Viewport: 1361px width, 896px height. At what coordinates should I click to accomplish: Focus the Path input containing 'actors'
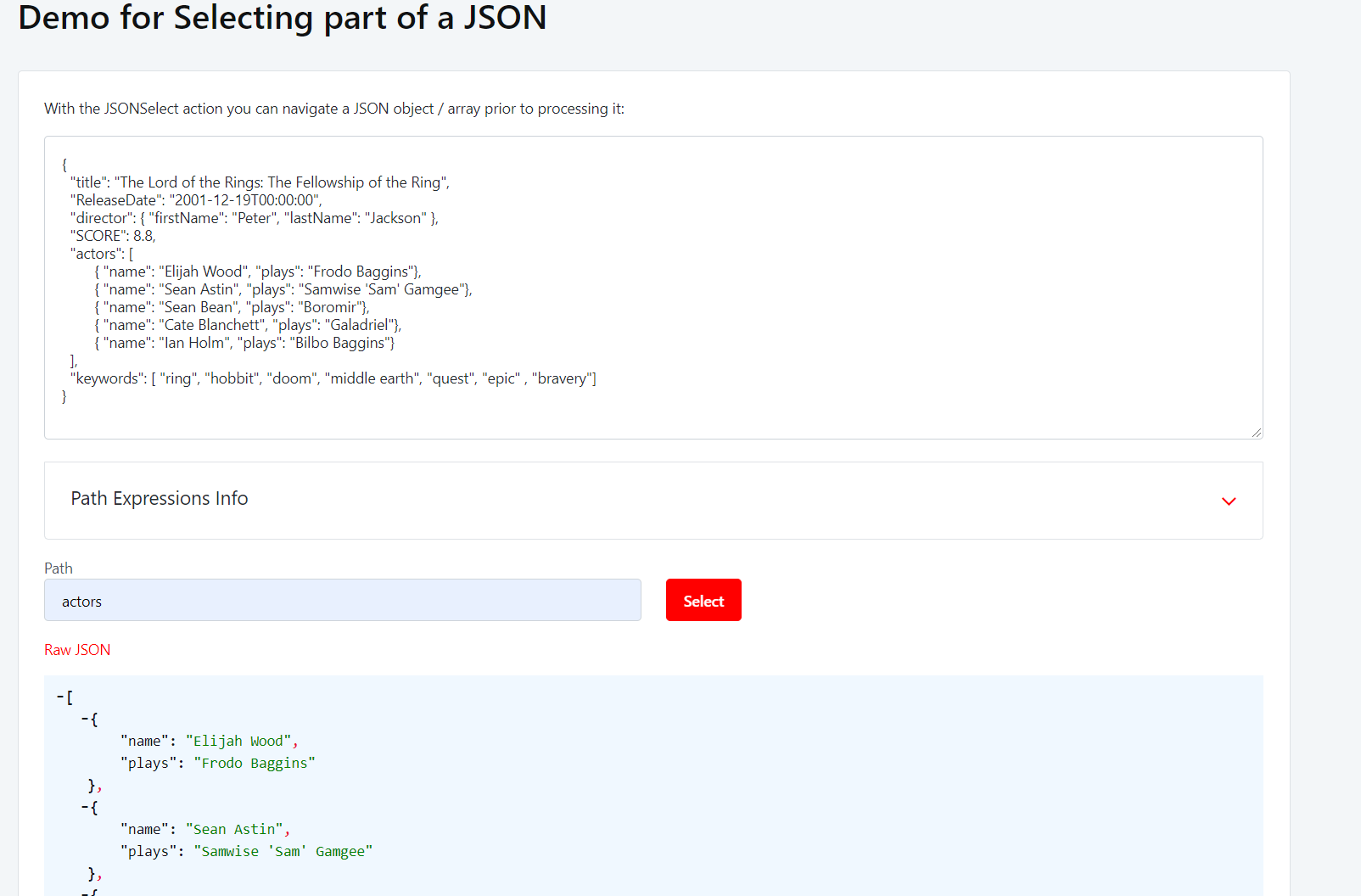click(x=343, y=600)
